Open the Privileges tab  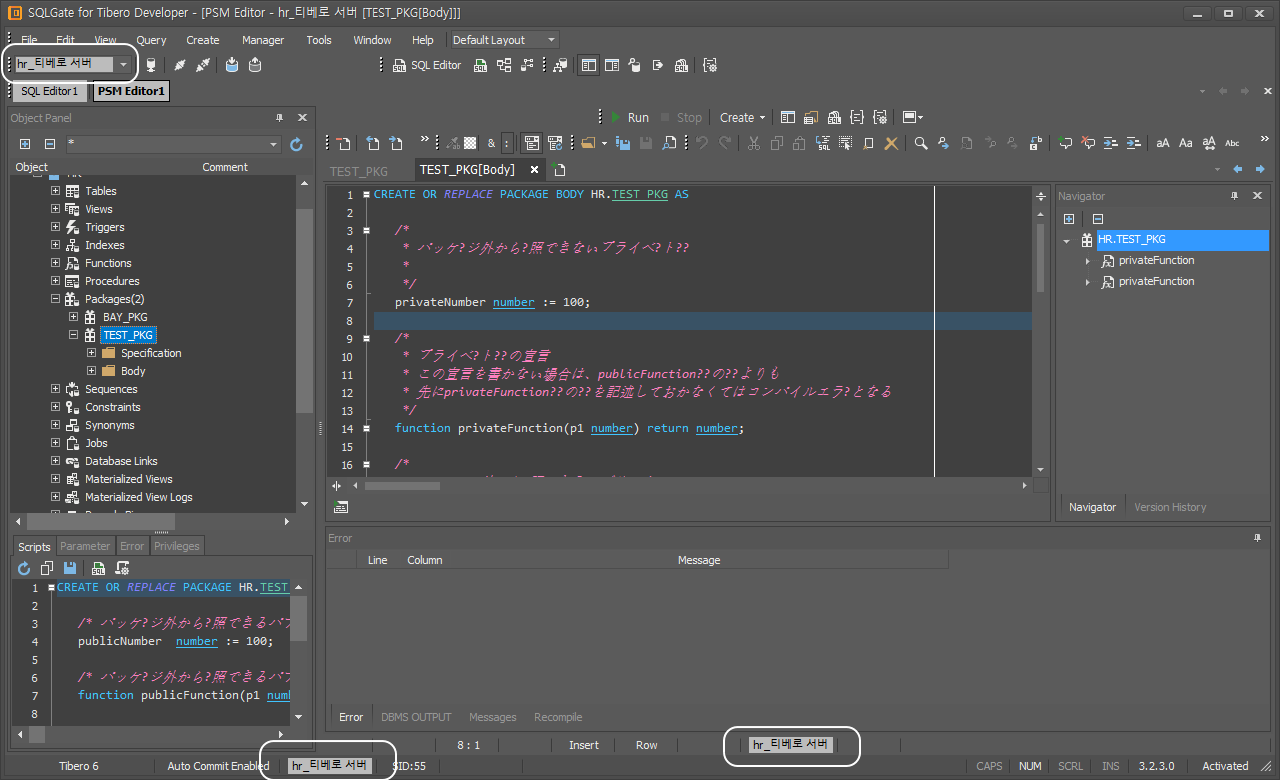(177, 546)
